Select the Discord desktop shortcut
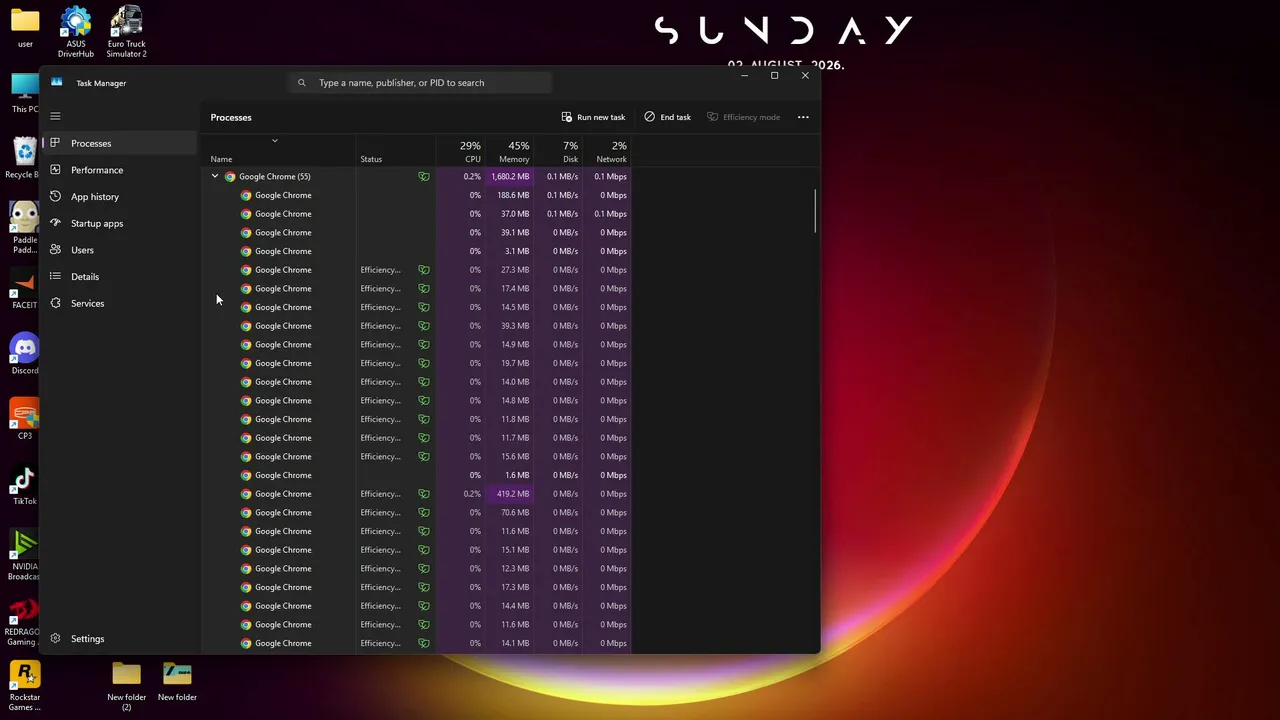1280x720 pixels. (x=25, y=355)
